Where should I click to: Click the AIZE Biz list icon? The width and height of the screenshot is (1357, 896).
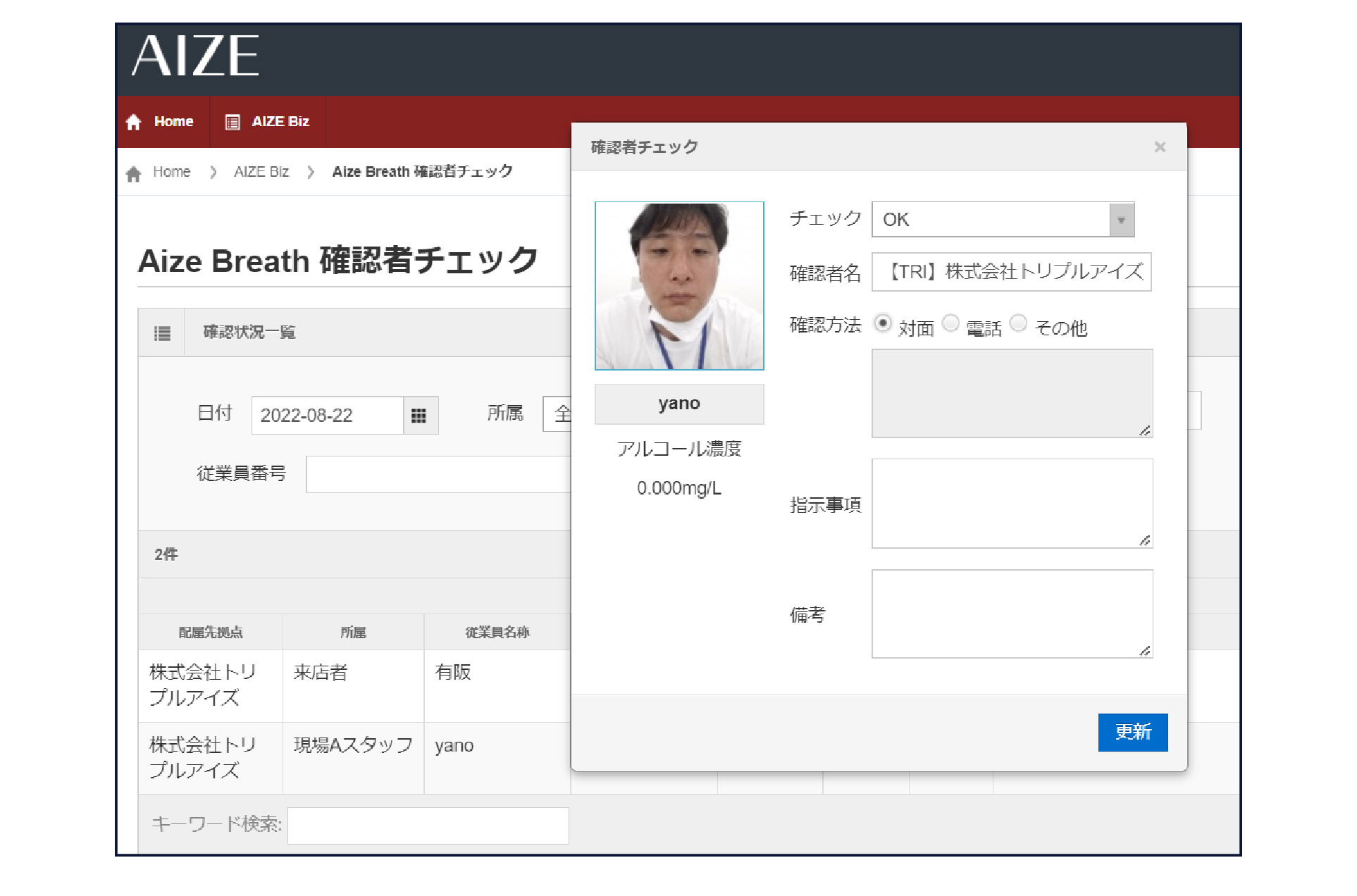coord(233,122)
